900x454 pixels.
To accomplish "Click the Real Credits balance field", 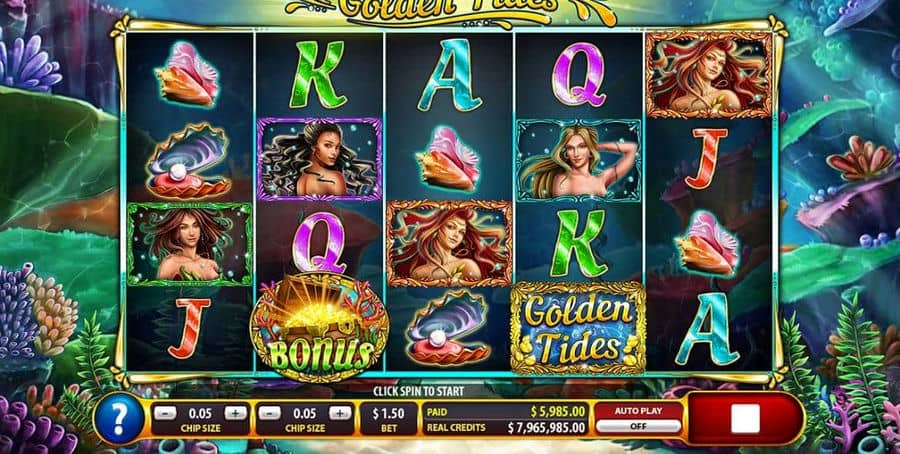I will 506,428.
